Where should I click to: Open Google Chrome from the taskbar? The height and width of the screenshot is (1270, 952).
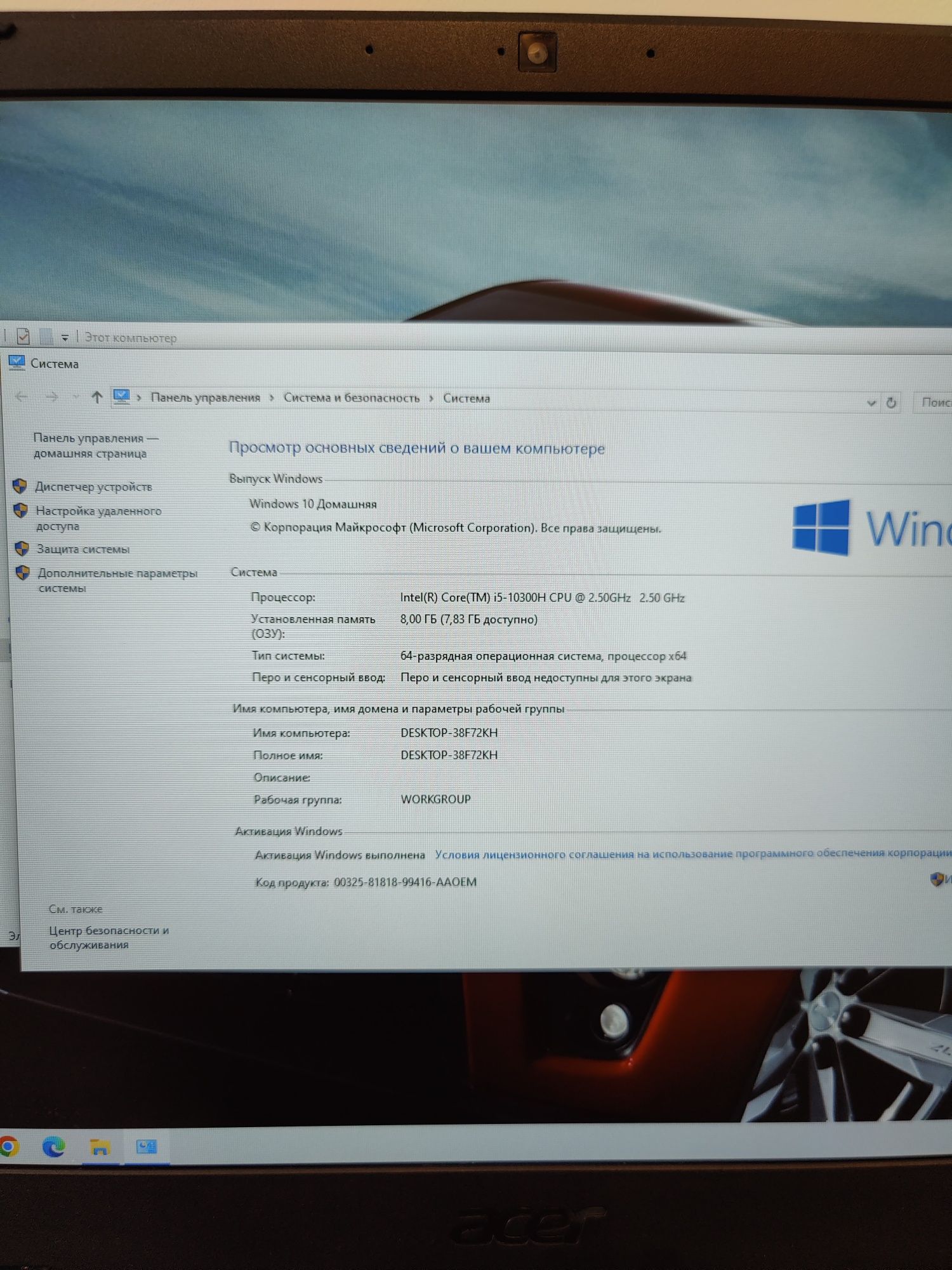[9, 1147]
